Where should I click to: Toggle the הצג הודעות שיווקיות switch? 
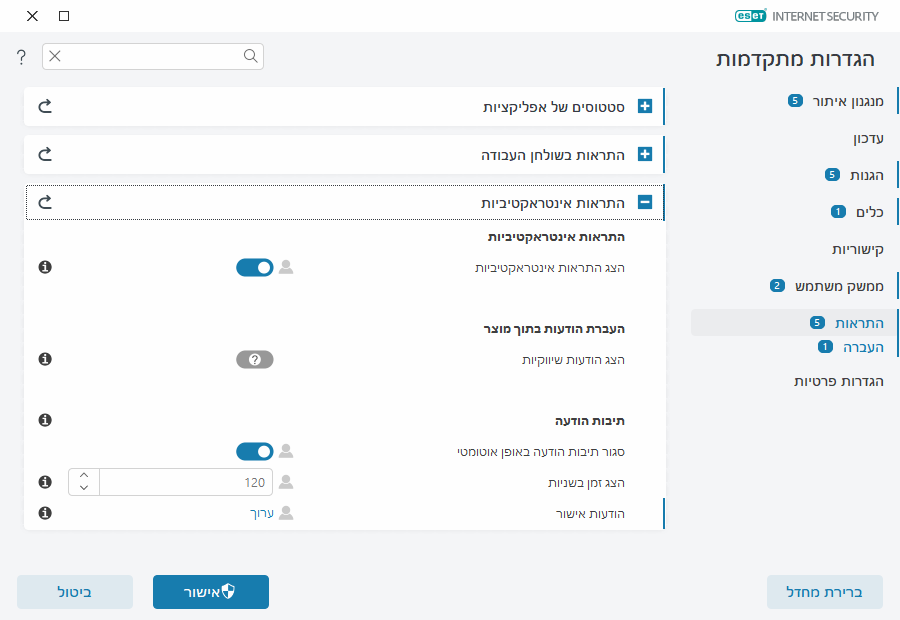coord(255,359)
